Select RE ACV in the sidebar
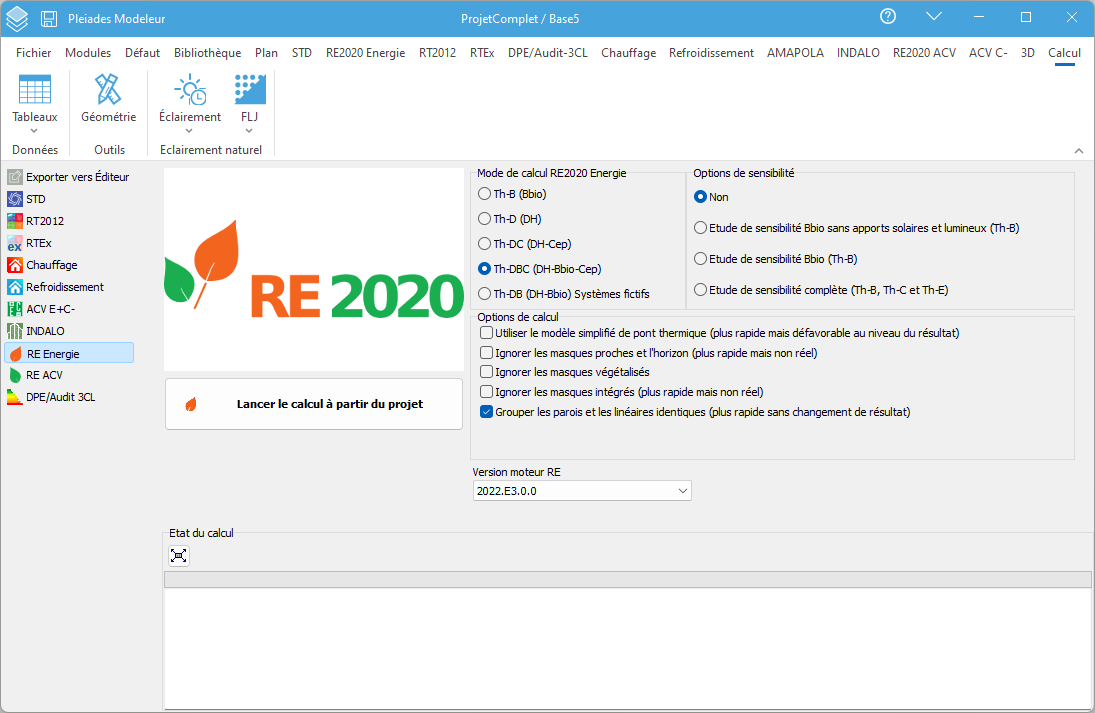The width and height of the screenshot is (1095, 713). coord(35,375)
